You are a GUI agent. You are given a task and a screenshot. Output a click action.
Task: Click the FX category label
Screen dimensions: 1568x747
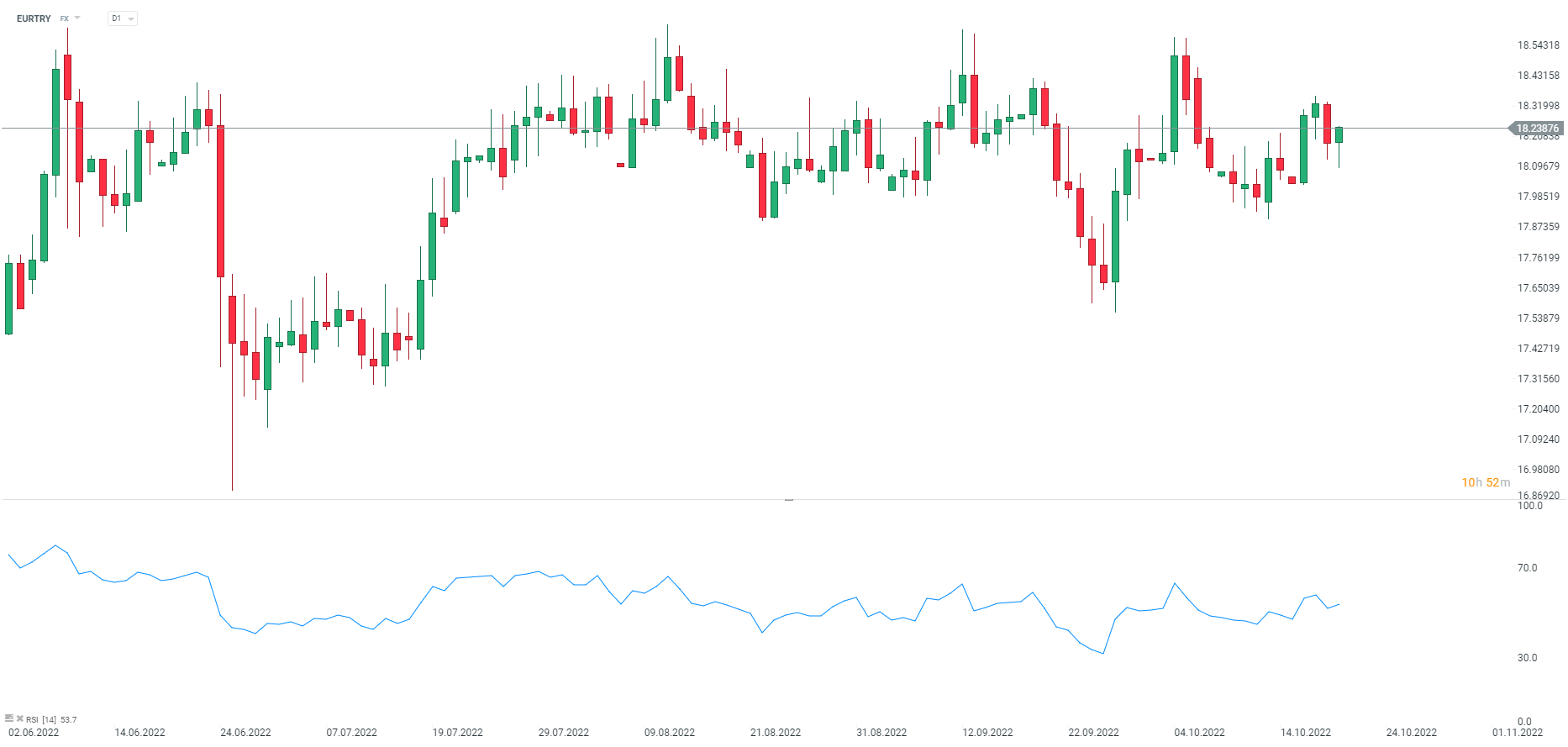64,18
